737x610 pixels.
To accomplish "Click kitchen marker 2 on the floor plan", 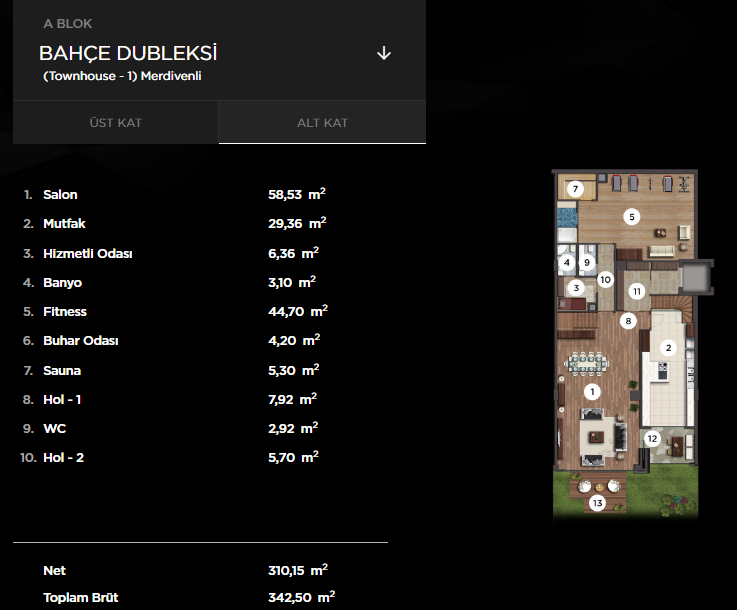I will (x=668, y=348).
